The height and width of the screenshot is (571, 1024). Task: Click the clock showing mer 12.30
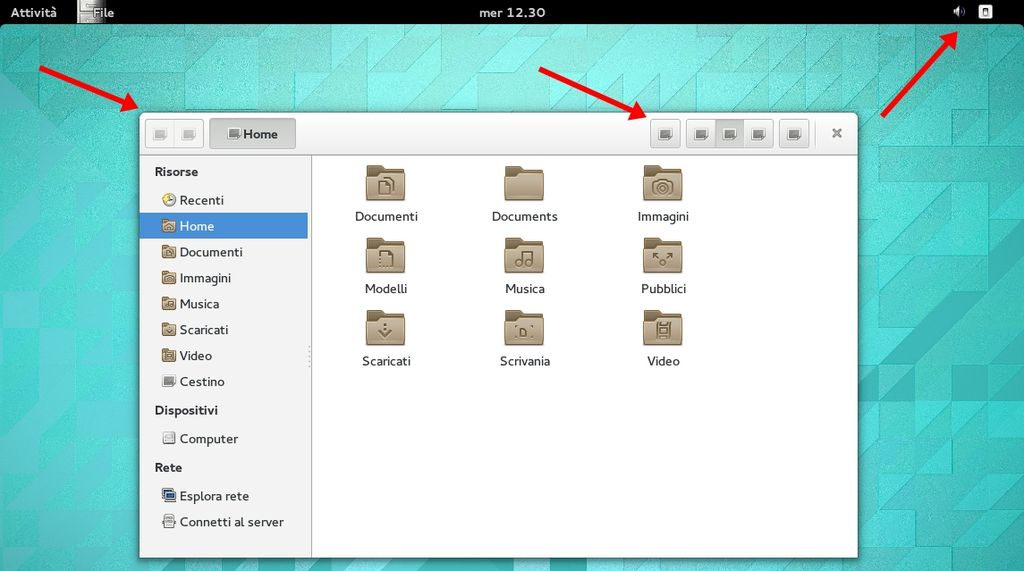point(511,12)
